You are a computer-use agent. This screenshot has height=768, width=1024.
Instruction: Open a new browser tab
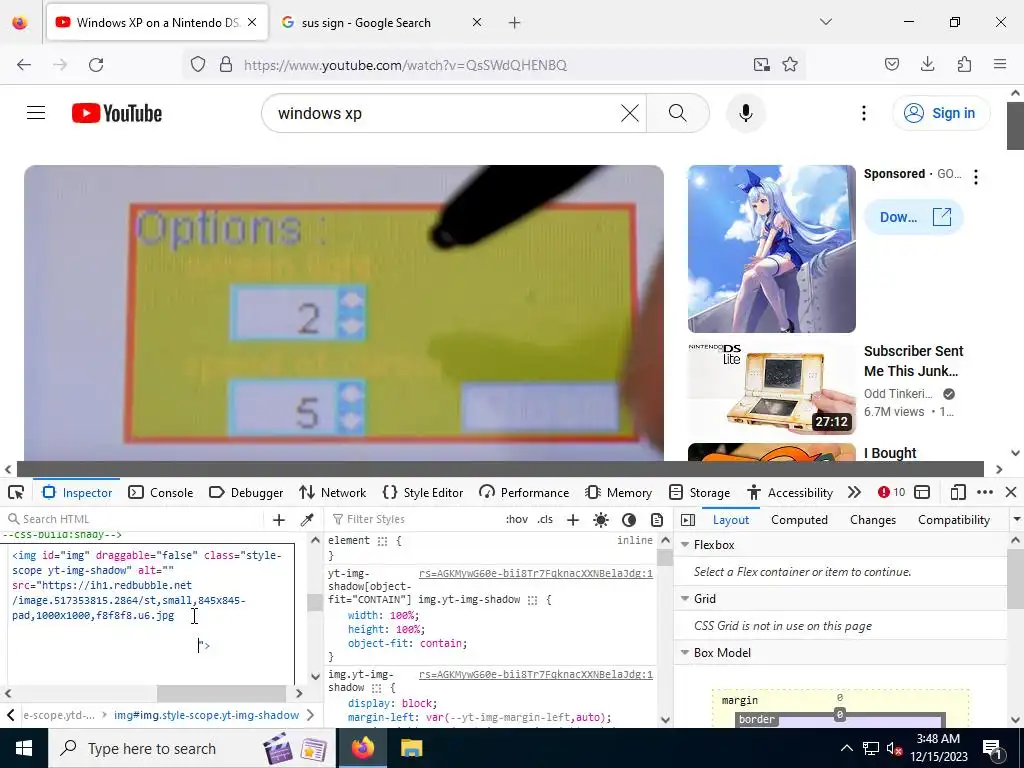515,23
